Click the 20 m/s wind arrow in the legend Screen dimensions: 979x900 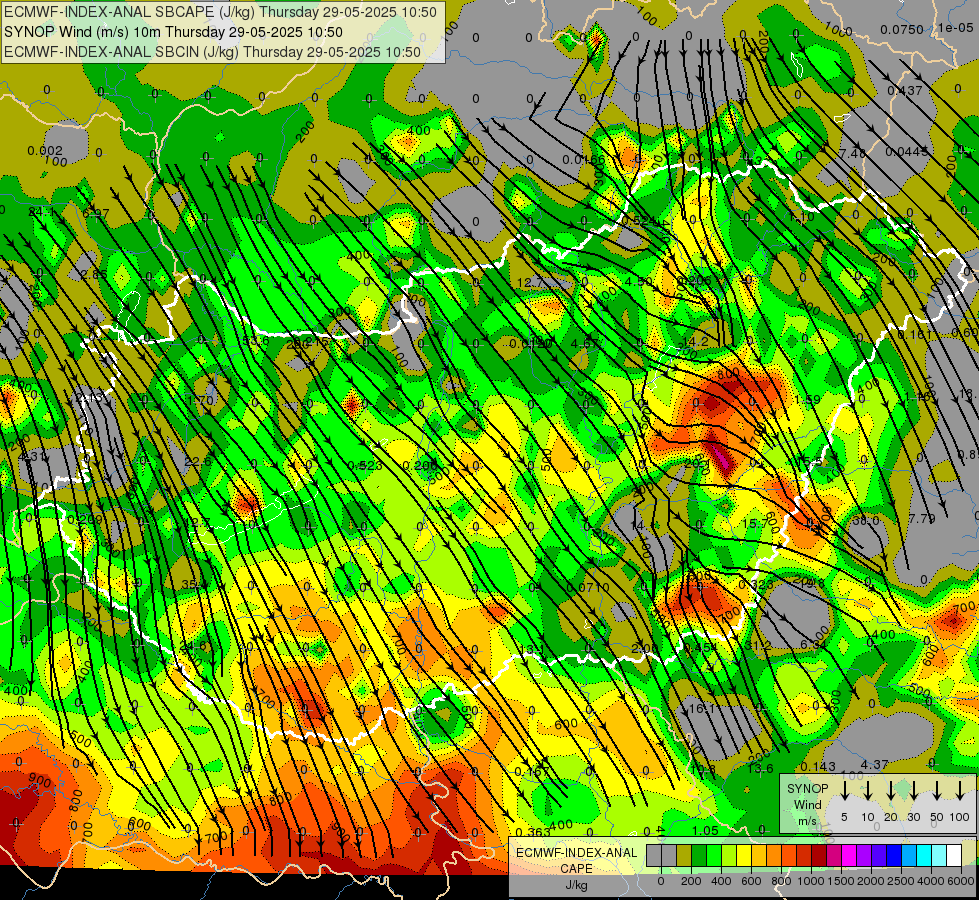click(891, 791)
